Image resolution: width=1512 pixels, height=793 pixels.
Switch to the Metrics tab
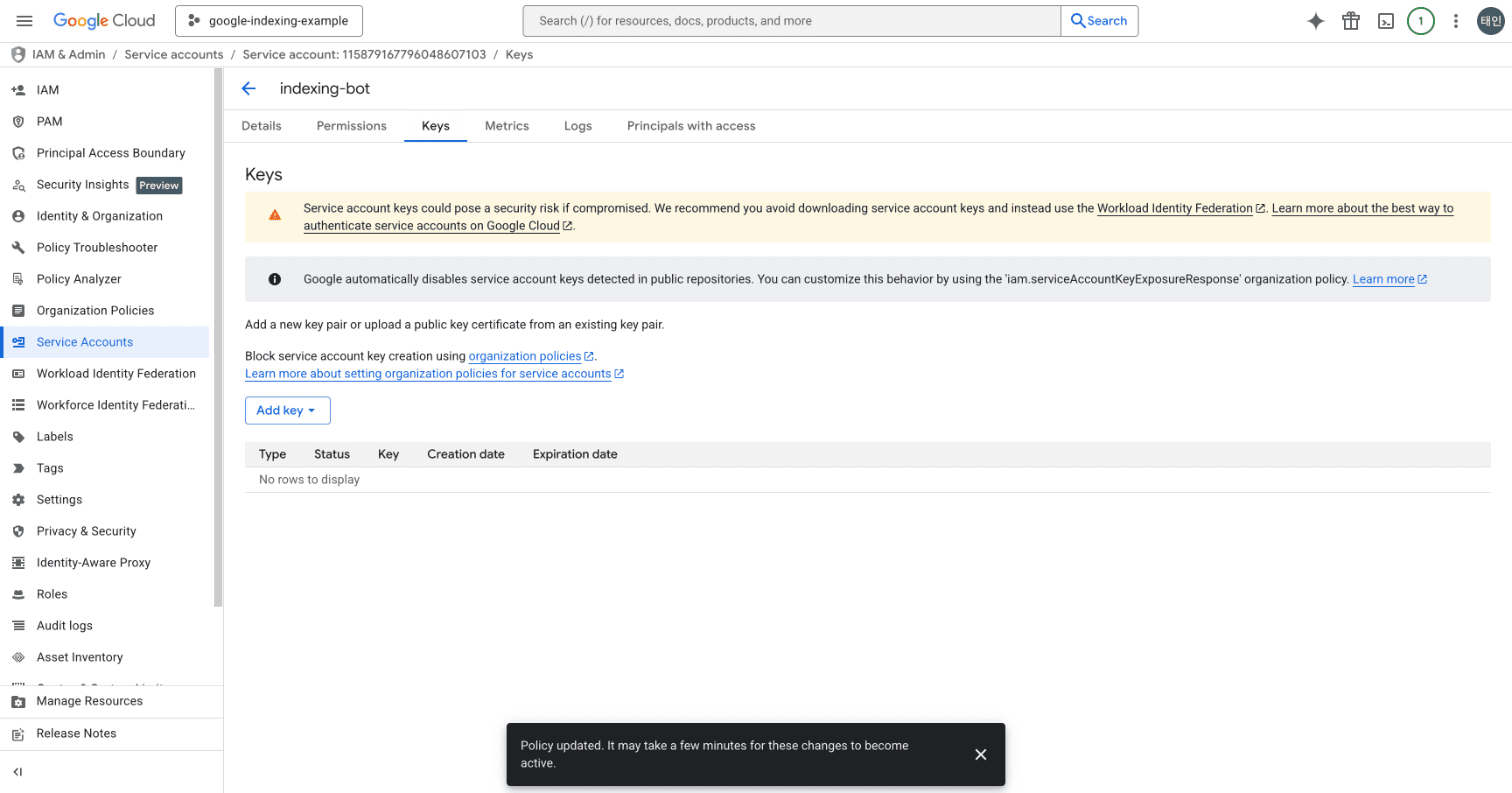(507, 126)
